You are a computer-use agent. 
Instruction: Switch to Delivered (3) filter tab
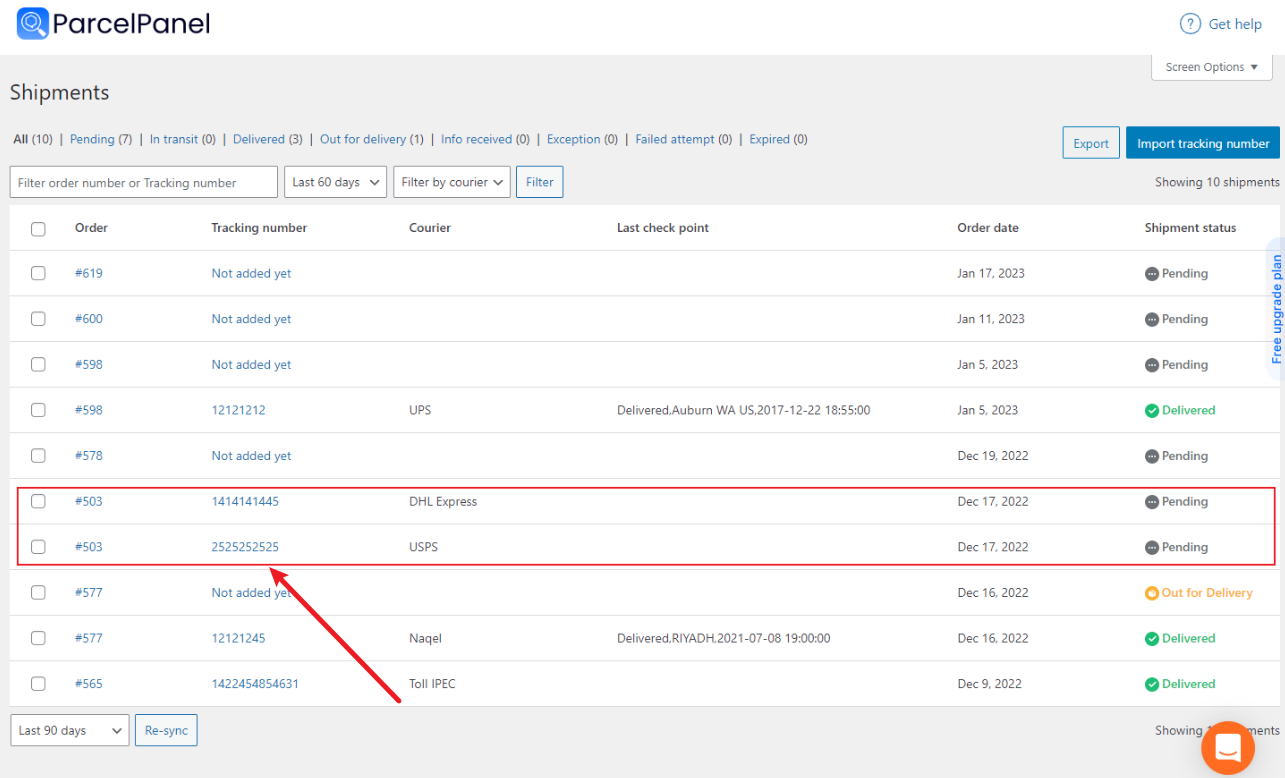[x=268, y=139]
